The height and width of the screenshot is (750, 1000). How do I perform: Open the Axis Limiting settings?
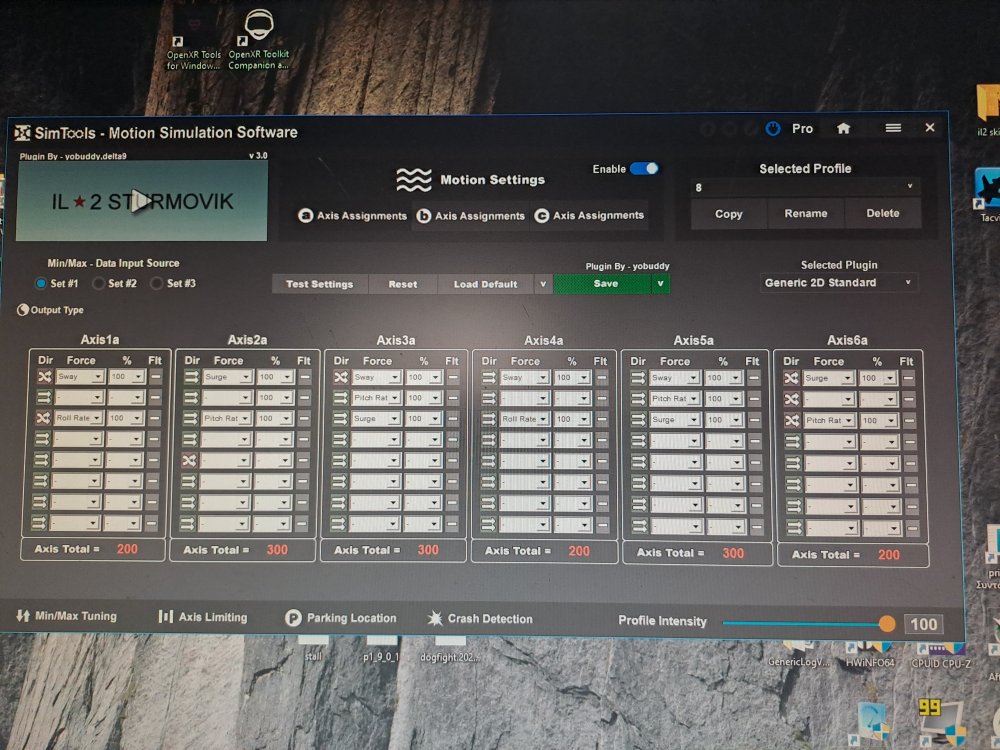pos(203,617)
